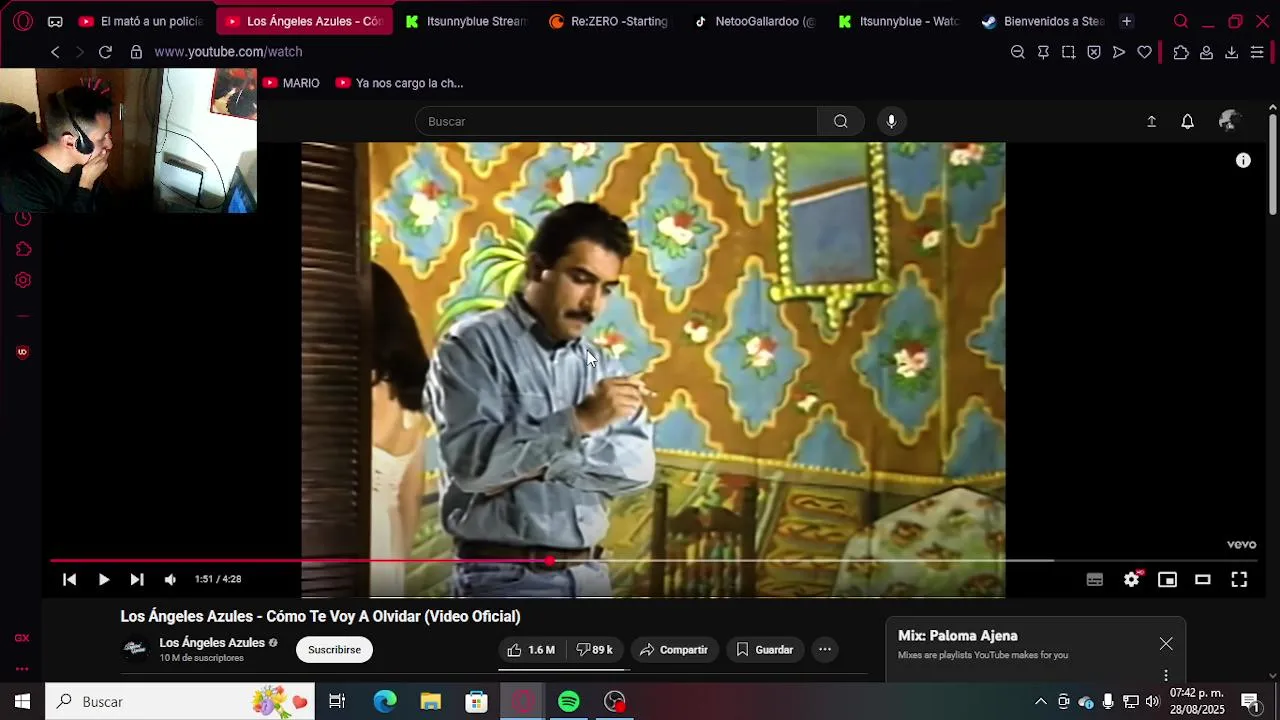Reload the page with the refresh icon

click(x=105, y=52)
